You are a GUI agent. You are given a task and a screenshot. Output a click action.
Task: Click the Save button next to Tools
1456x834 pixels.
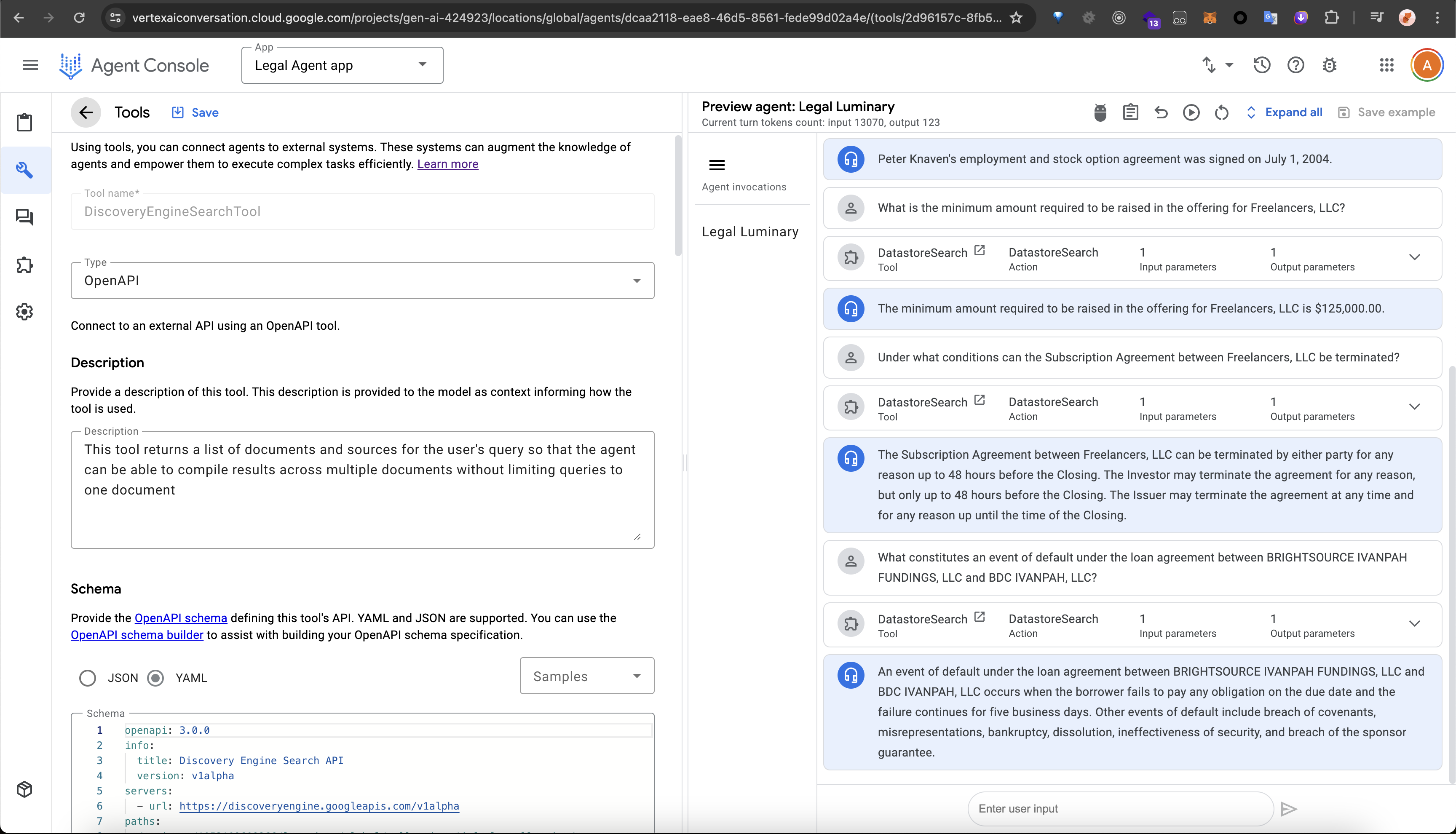(x=195, y=112)
